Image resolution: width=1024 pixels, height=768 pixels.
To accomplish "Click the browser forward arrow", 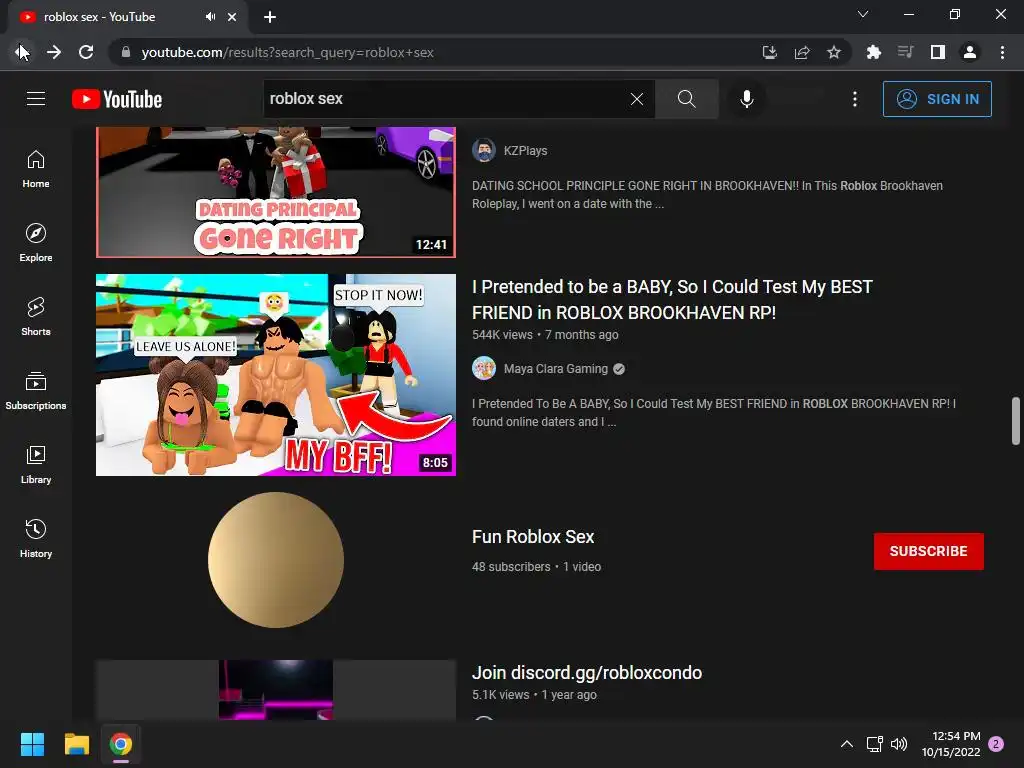I will click(x=54, y=52).
